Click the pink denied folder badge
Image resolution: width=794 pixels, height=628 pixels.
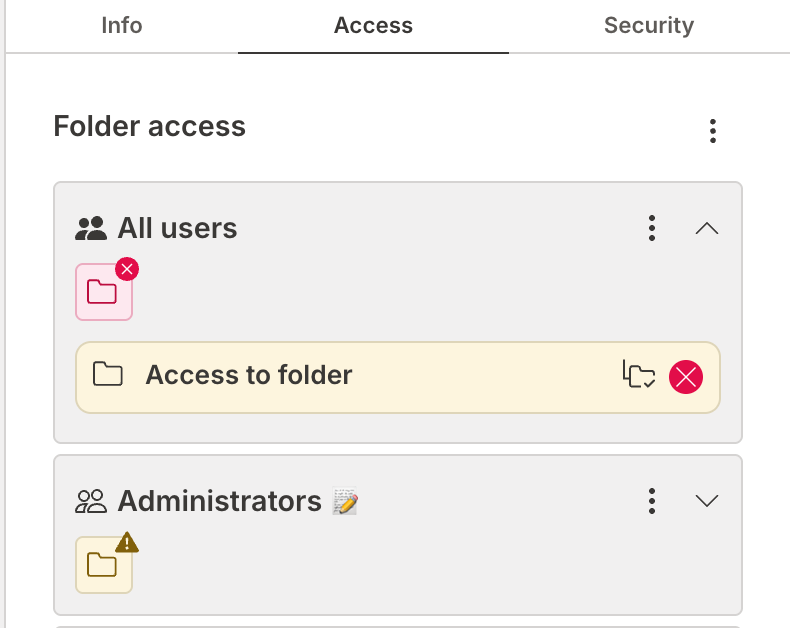(103, 292)
